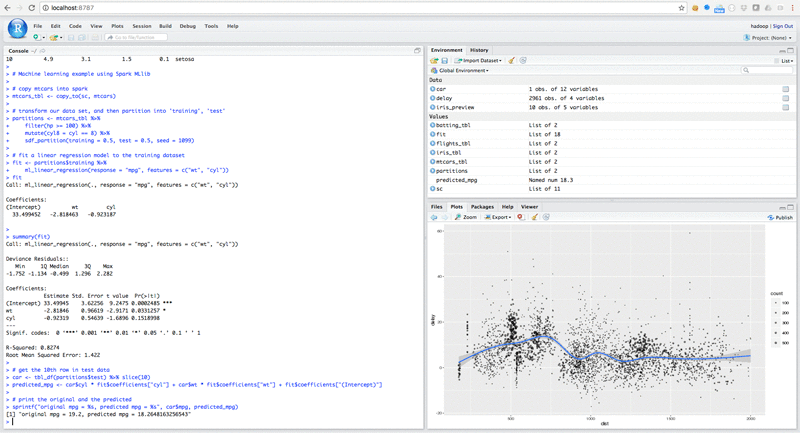
Task: Click the Go to file/function search field
Action: tap(135, 37)
